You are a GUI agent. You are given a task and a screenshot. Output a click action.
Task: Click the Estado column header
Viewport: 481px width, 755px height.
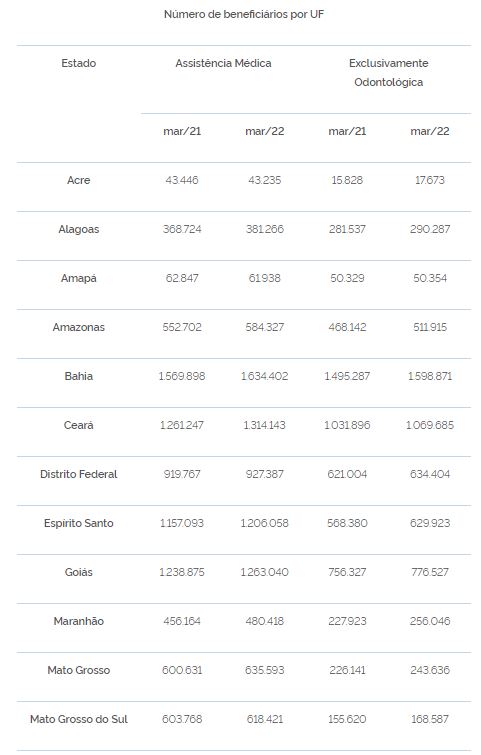pyautogui.click(x=78, y=63)
